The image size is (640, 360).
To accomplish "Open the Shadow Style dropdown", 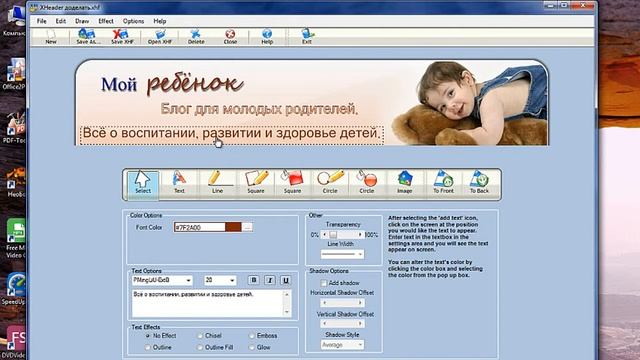I will pos(360,345).
